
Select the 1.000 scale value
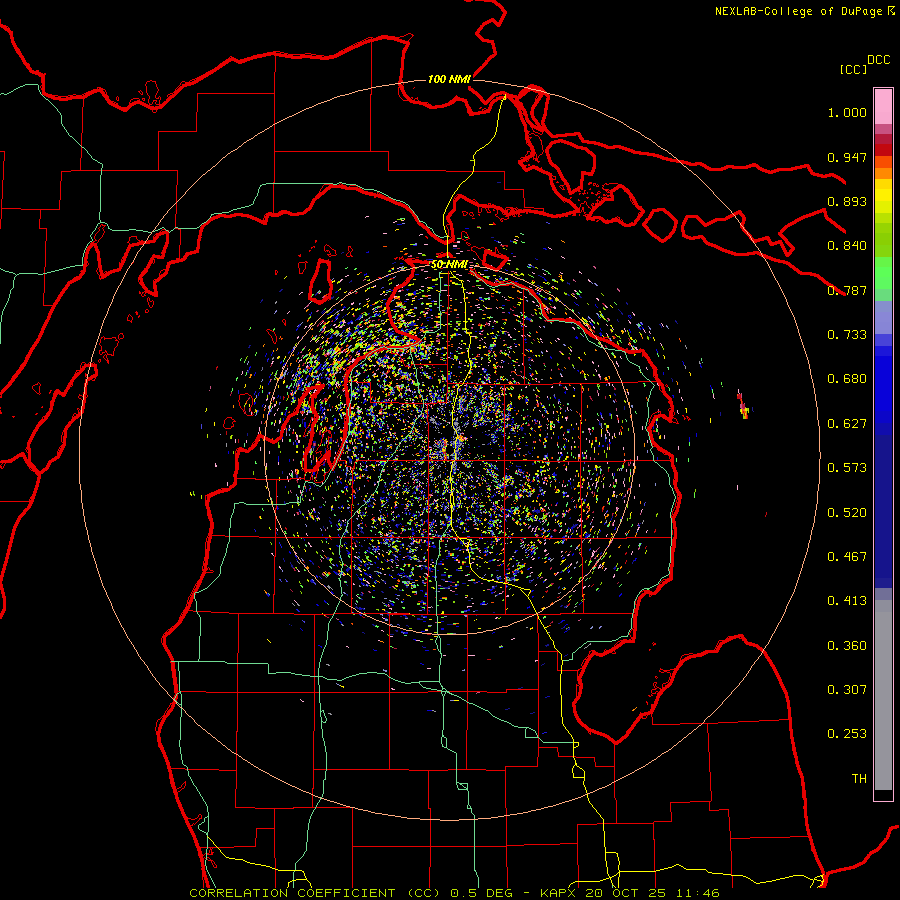click(847, 112)
